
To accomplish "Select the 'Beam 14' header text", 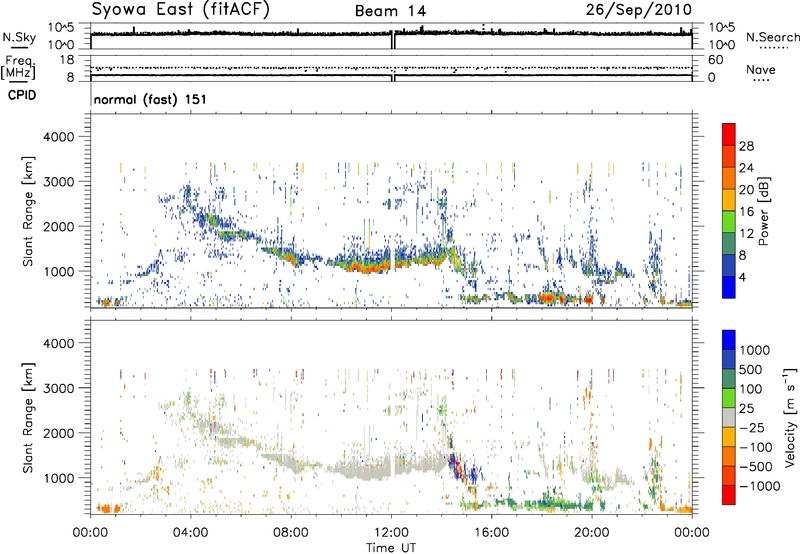I will pos(391,11).
